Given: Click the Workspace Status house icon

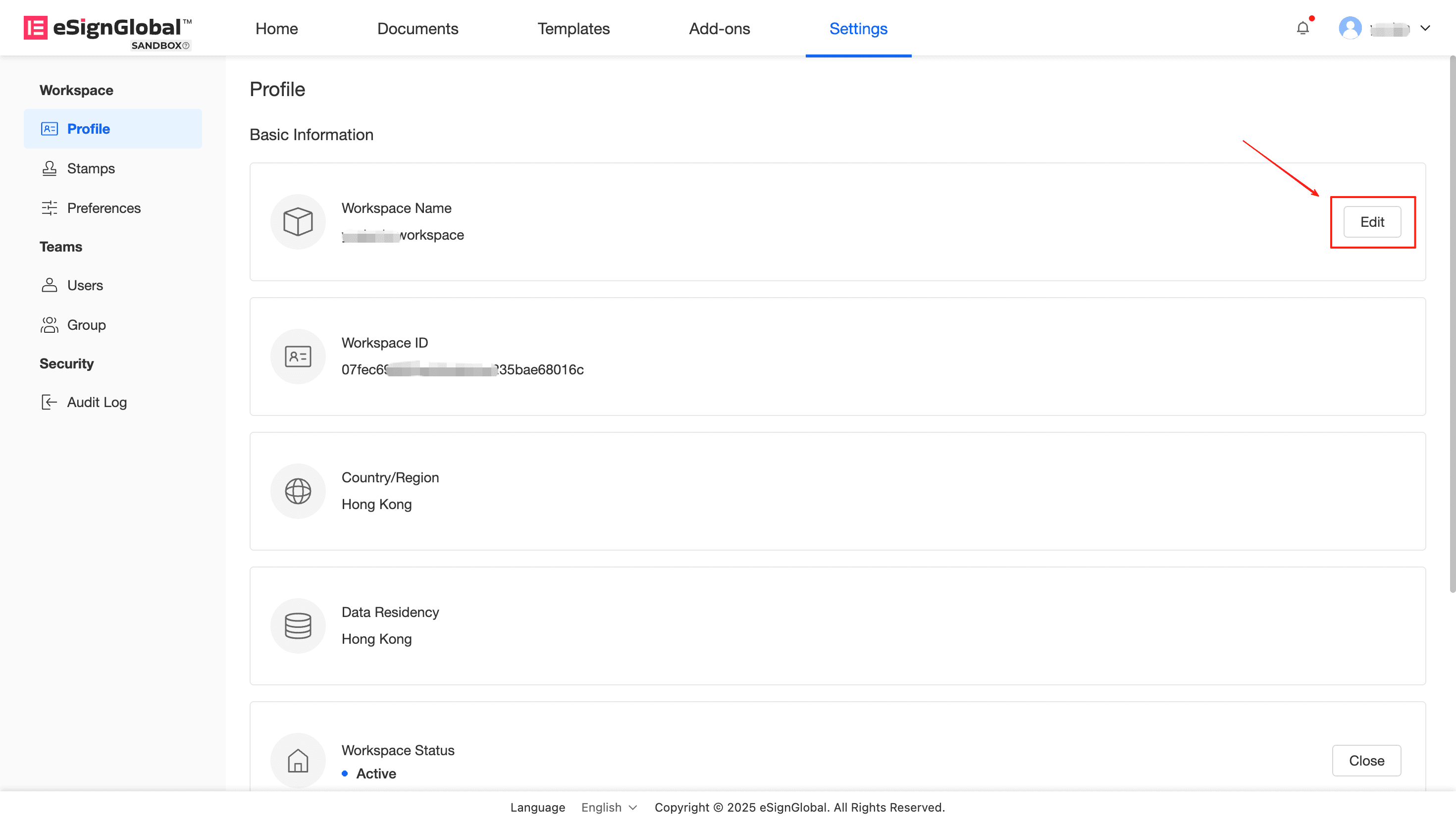Looking at the screenshot, I should 298,760.
